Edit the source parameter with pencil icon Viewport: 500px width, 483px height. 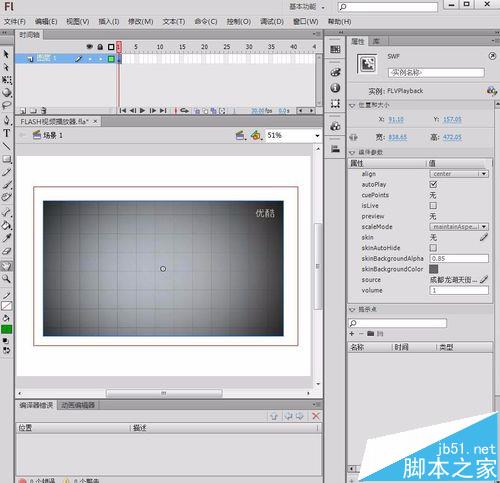click(484, 279)
